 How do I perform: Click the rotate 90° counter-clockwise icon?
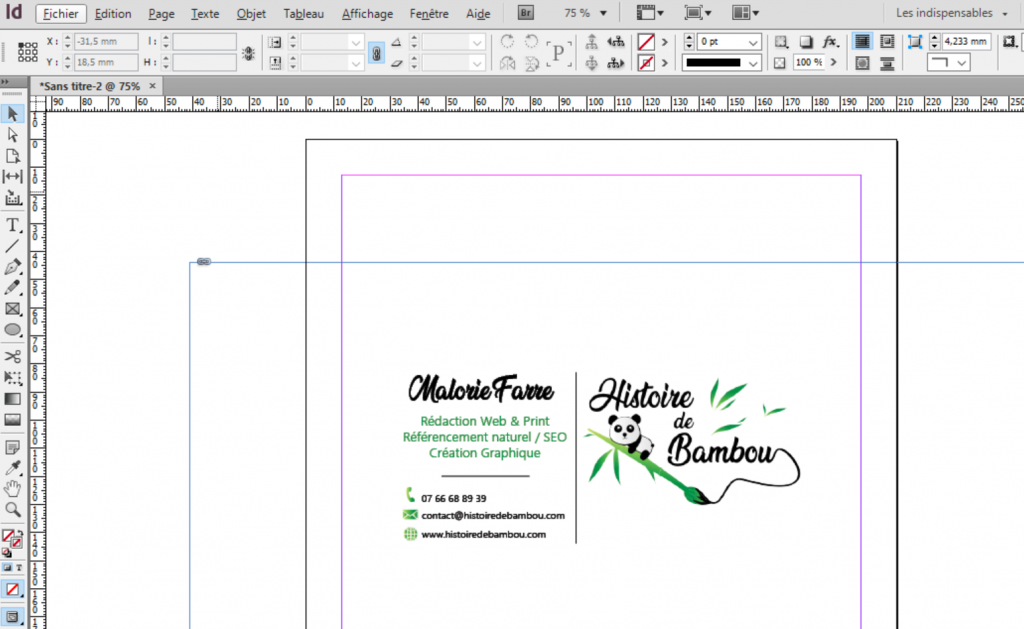coord(532,42)
